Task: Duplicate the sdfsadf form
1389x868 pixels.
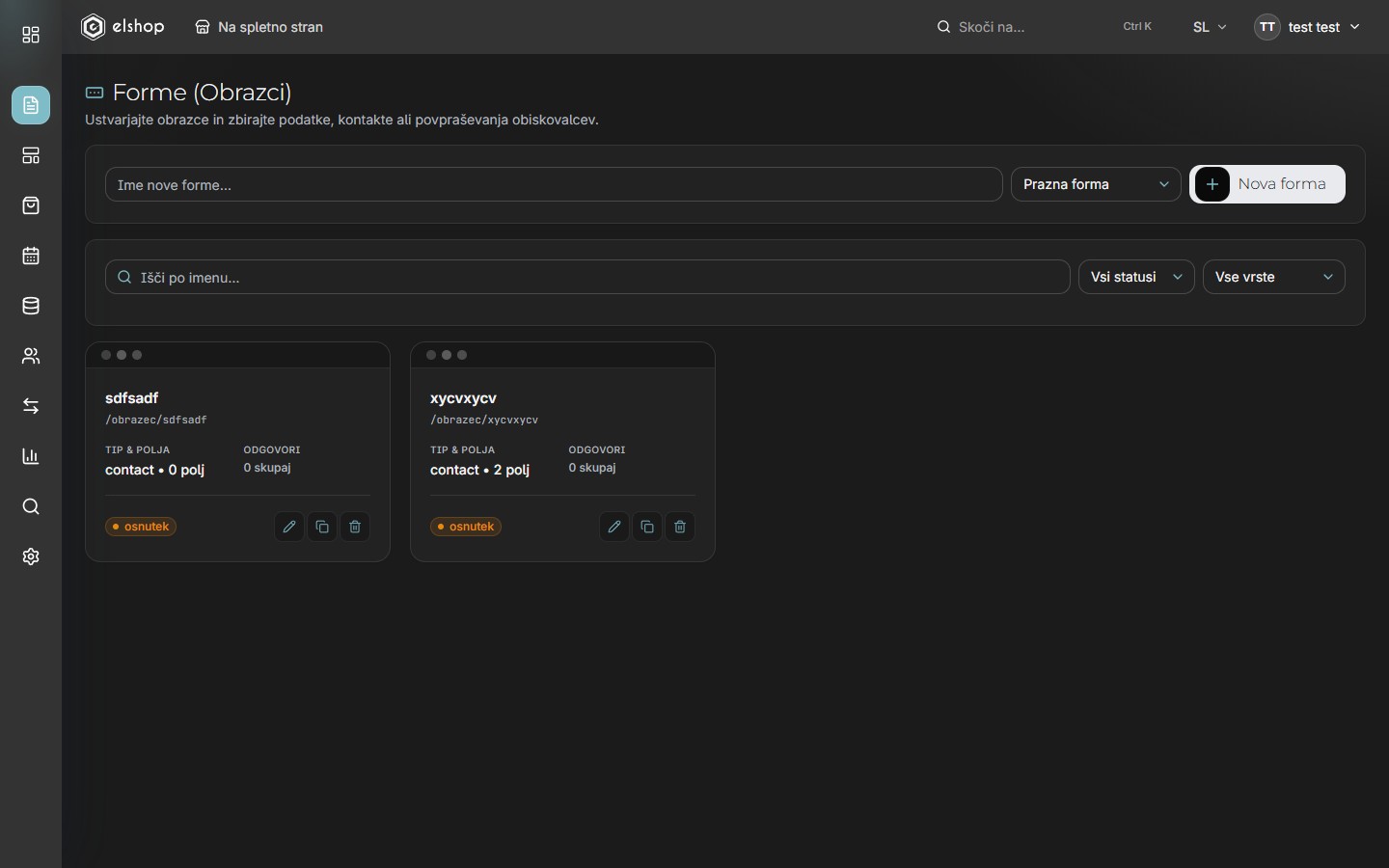Action: (322, 527)
